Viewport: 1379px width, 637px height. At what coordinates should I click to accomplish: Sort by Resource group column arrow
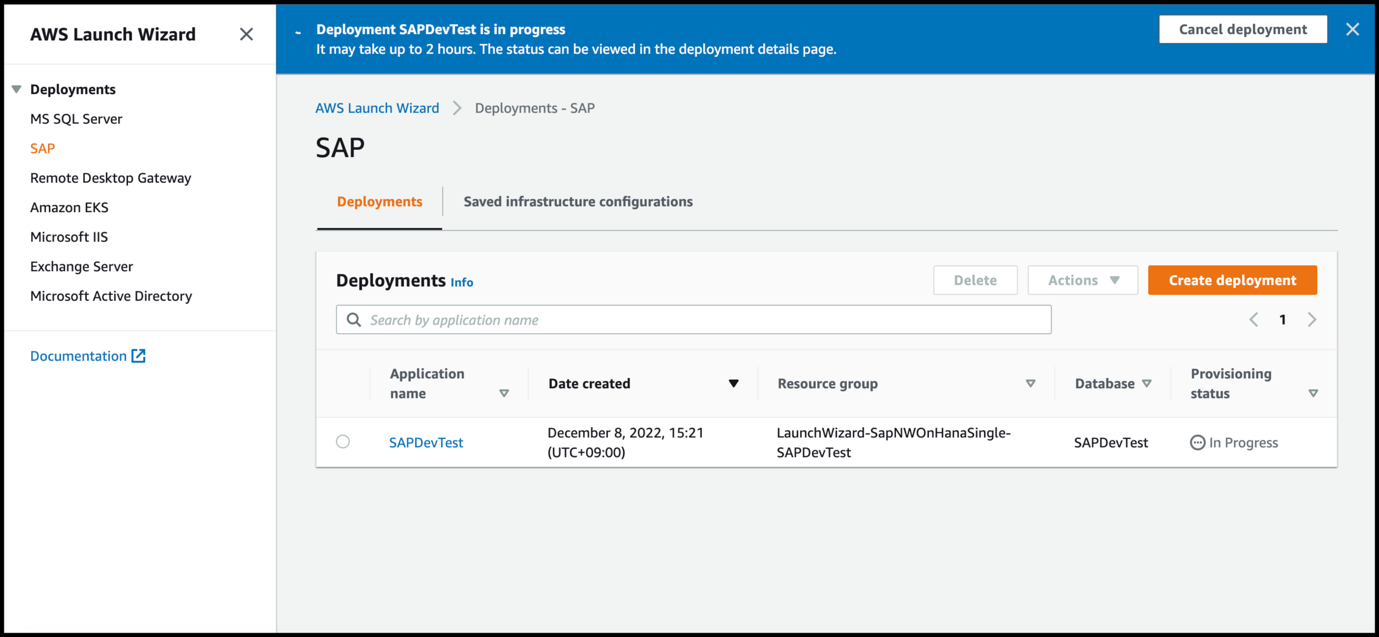[x=1030, y=384]
